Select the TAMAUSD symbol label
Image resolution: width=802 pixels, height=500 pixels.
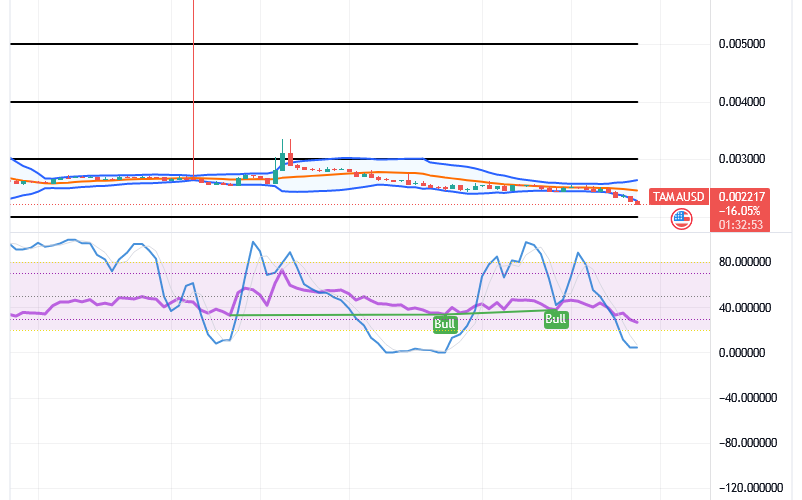[x=679, y=197]
